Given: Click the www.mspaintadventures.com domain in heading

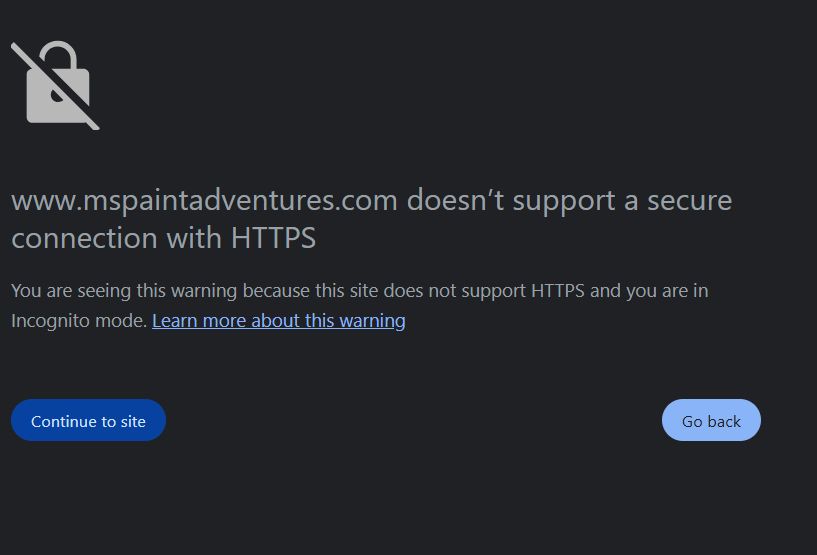Looking at the screenshot, I should coord(204,200).
